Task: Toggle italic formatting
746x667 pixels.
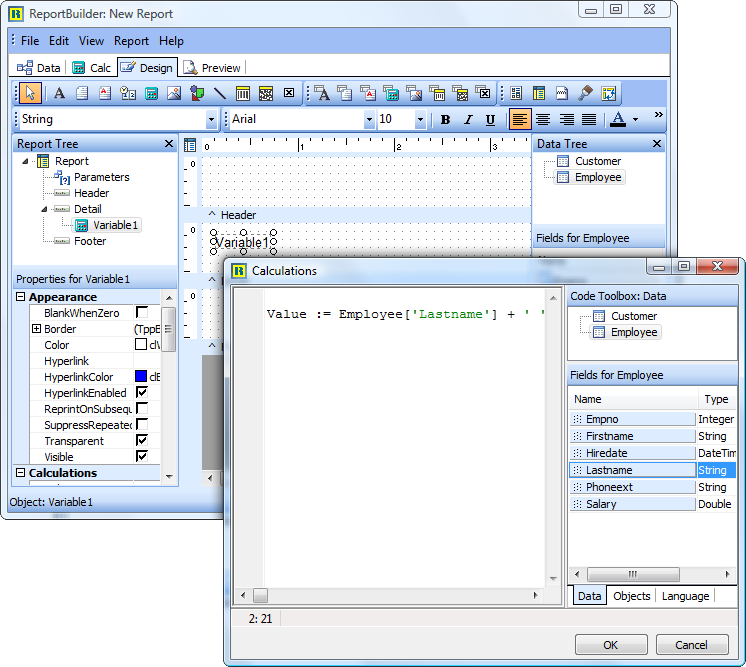Action: (468, 119)
